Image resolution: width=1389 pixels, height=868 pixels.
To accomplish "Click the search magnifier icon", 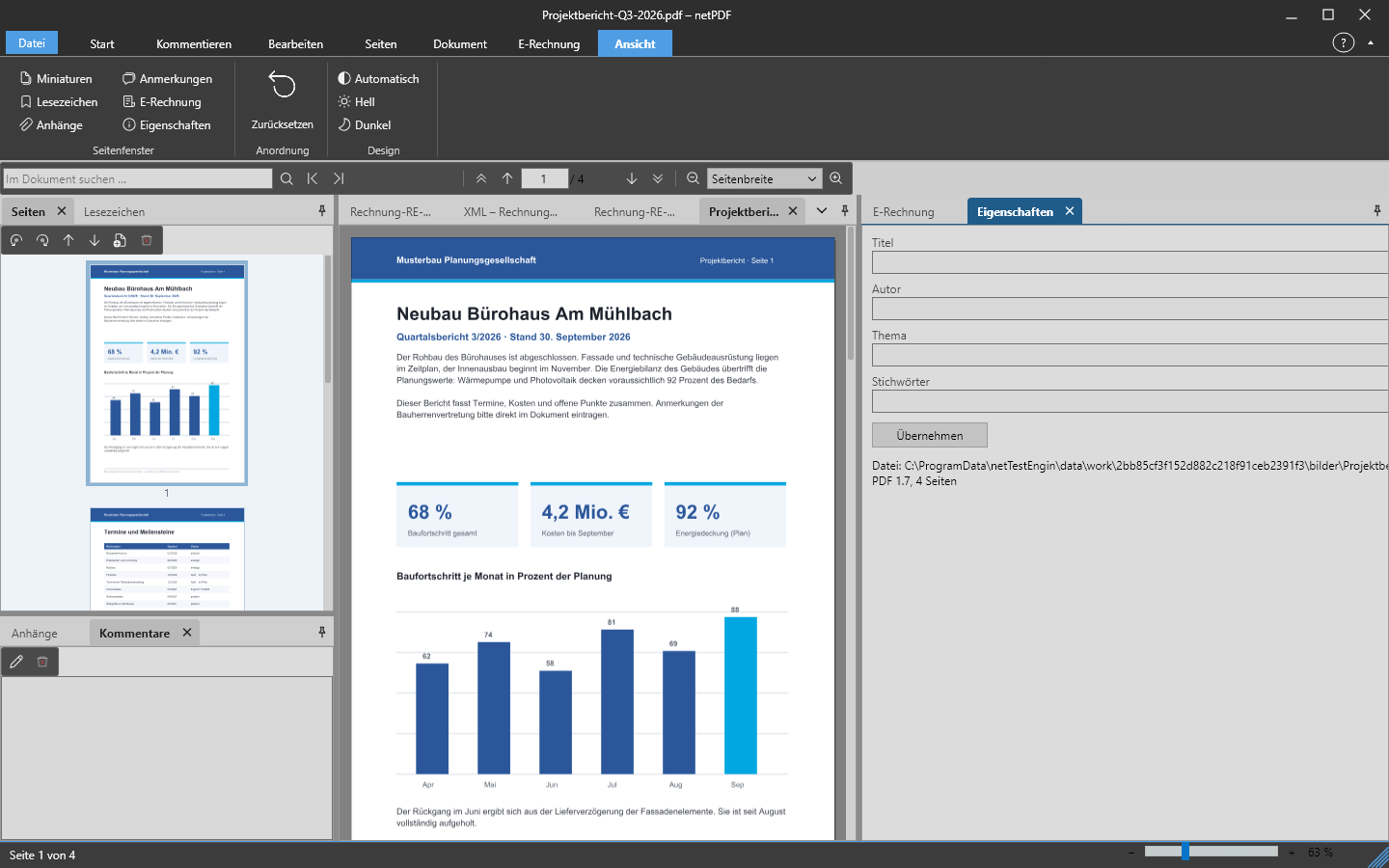I will (x=286, y=178).
